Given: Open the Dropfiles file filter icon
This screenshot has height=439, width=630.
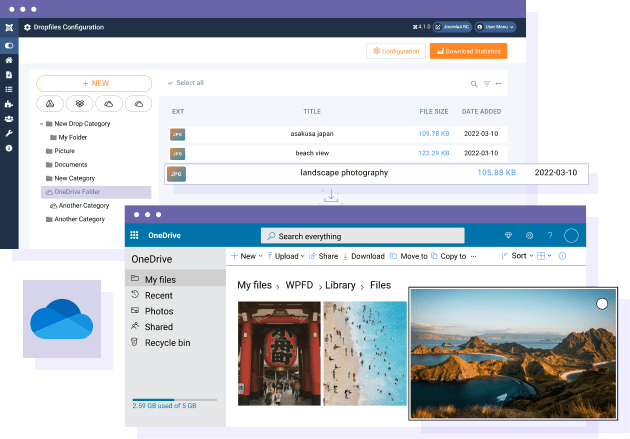Looking at the screenshot, I should pyautogui.click(x=487, y=84).
